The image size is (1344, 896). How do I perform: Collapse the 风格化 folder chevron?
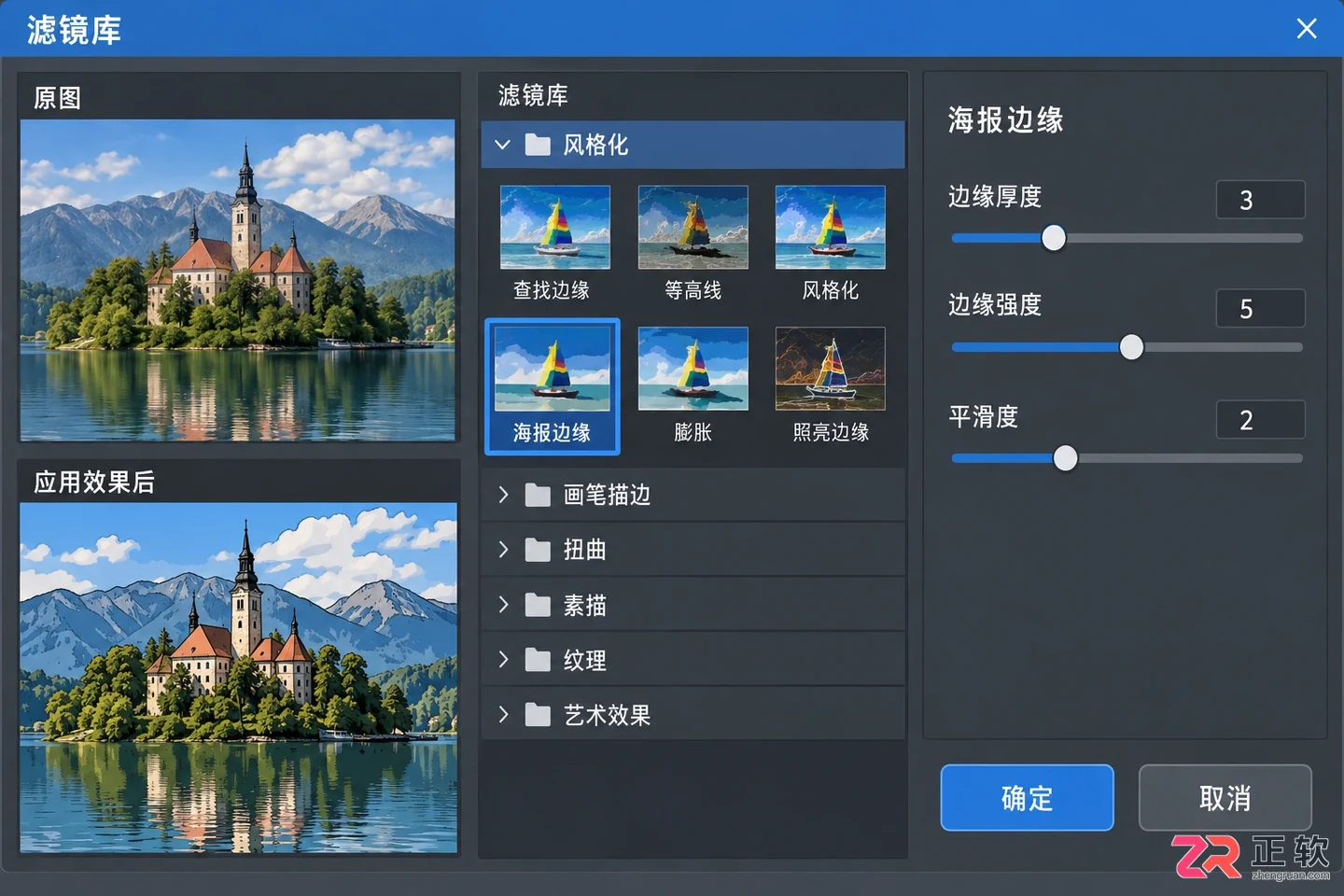[x=503, y=145]
